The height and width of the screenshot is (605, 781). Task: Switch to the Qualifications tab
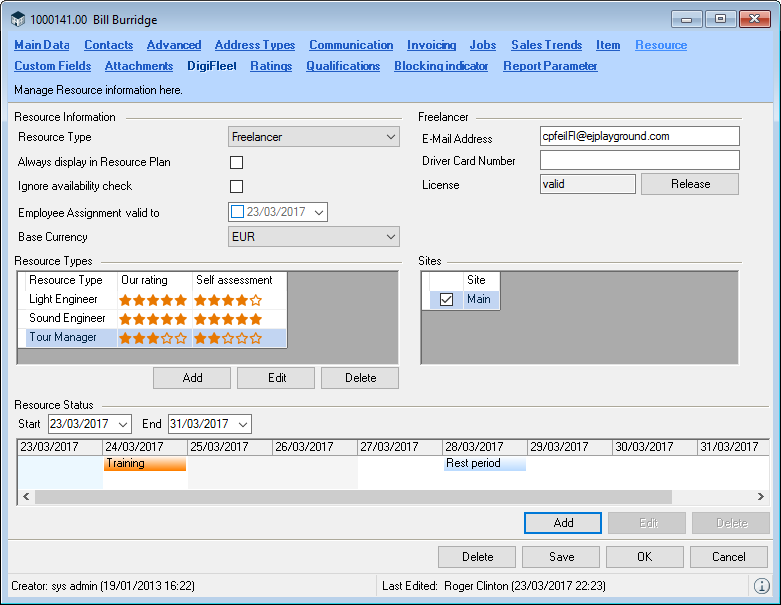tap(343, 66)
